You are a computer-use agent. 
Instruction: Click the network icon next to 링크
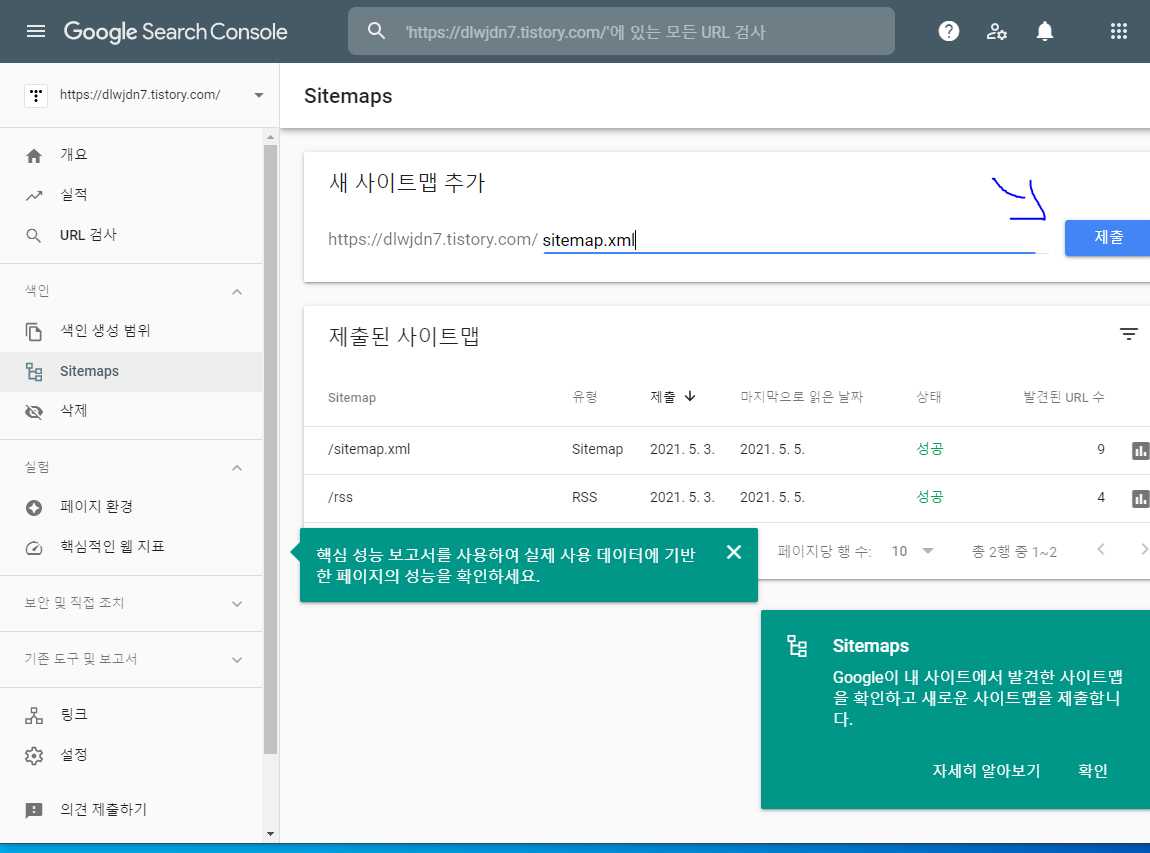point(34,716)
